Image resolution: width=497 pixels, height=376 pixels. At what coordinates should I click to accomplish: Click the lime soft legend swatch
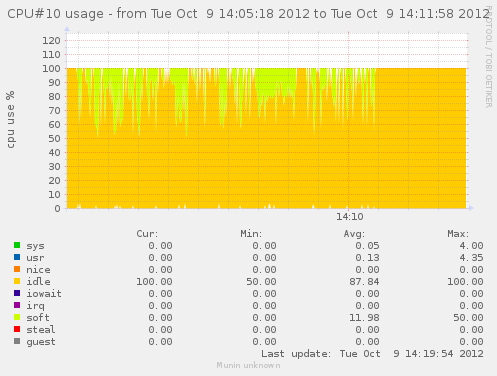pos(17,317)
